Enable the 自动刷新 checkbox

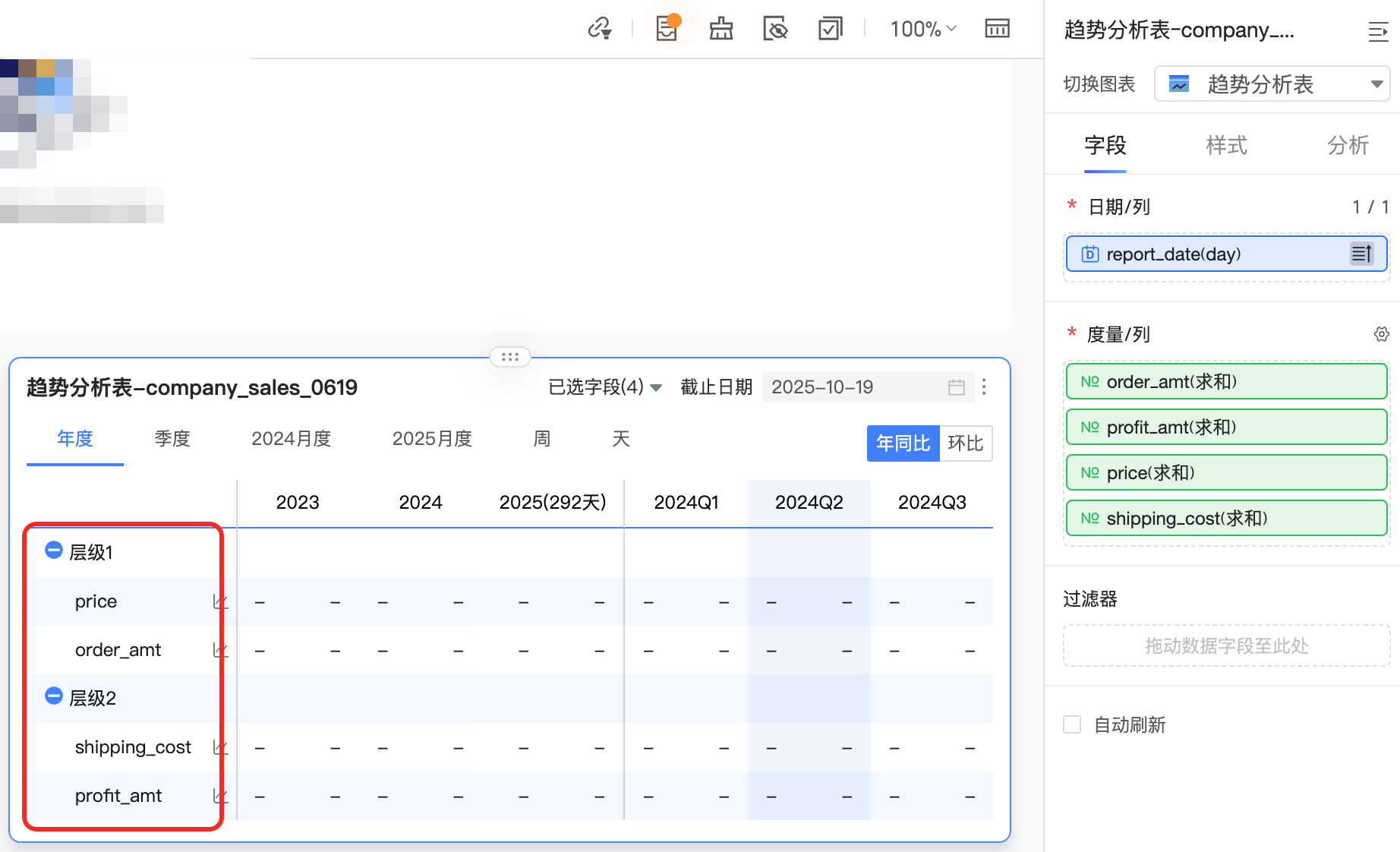(x=1072, y=724)
